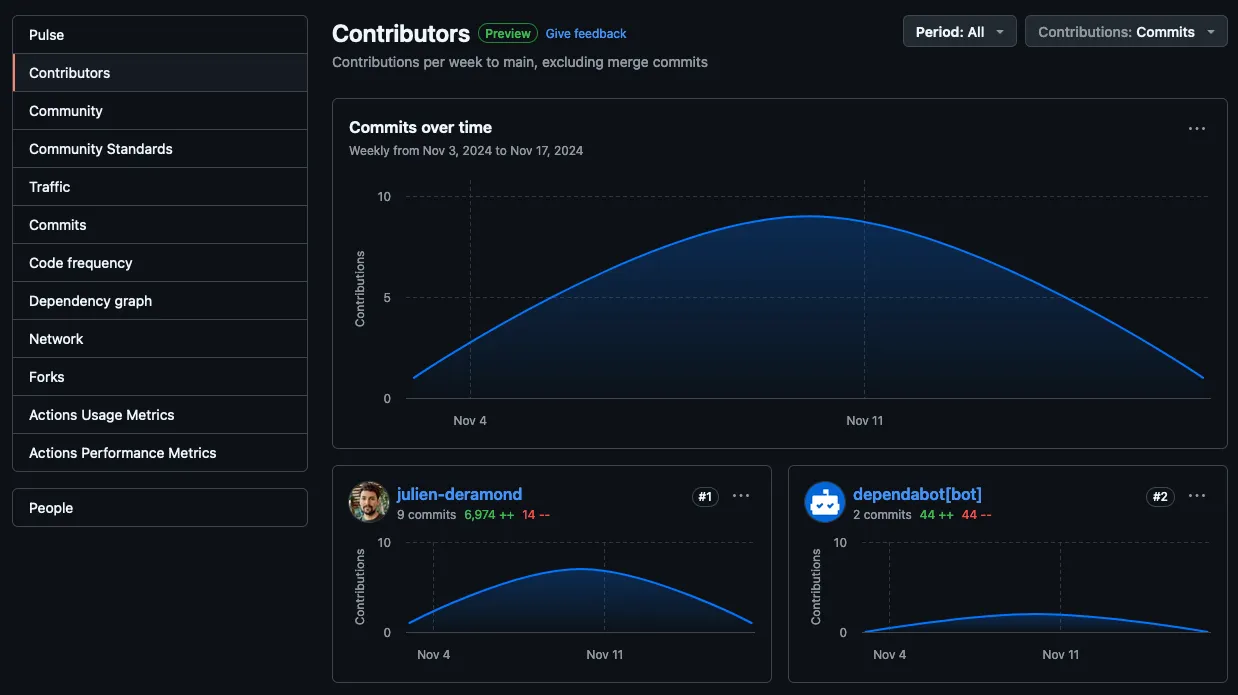Open the Dependency graph page

(x=160, y=301)
